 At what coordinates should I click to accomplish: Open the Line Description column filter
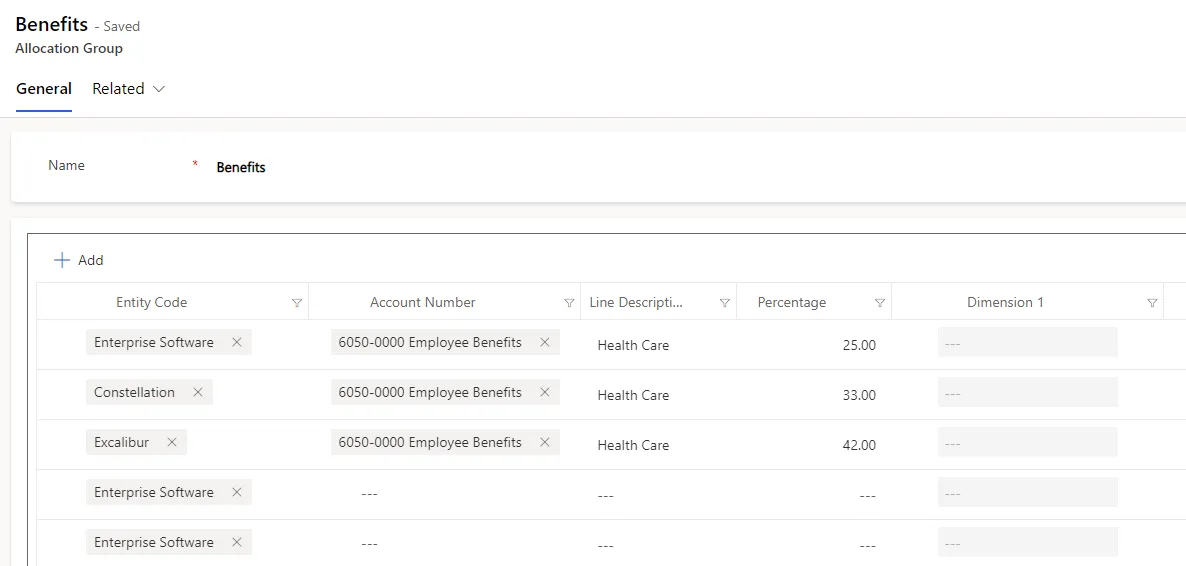coord(724,303)
